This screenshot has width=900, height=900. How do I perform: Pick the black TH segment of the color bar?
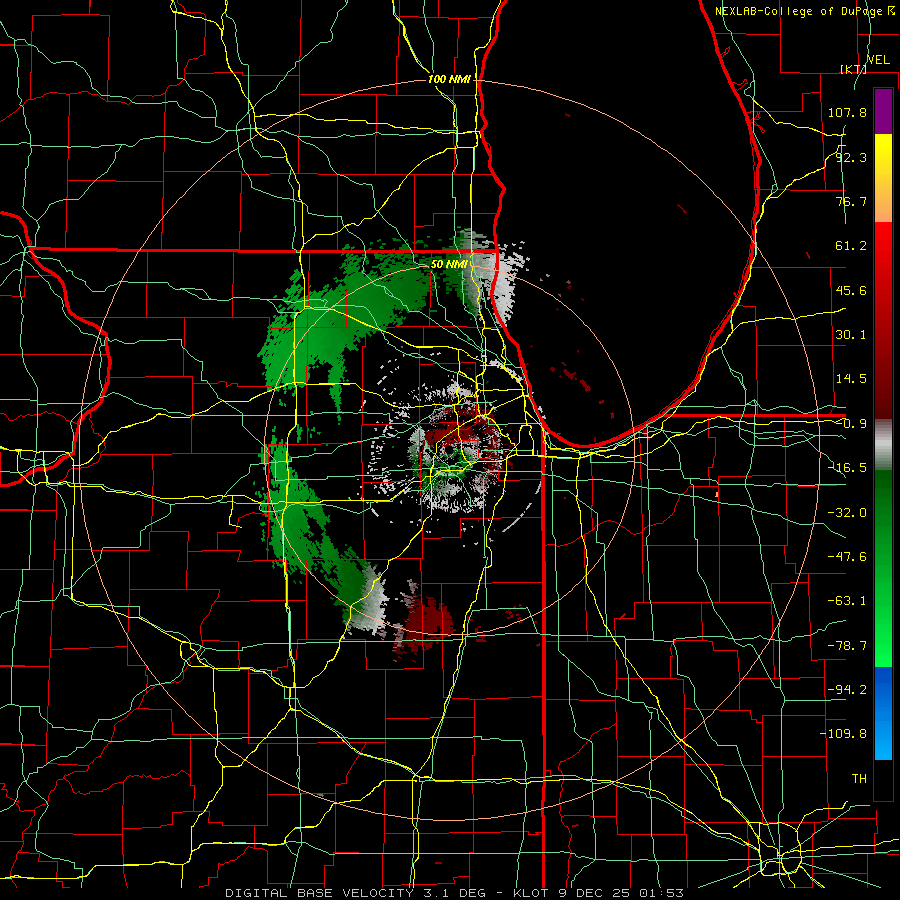883,779
